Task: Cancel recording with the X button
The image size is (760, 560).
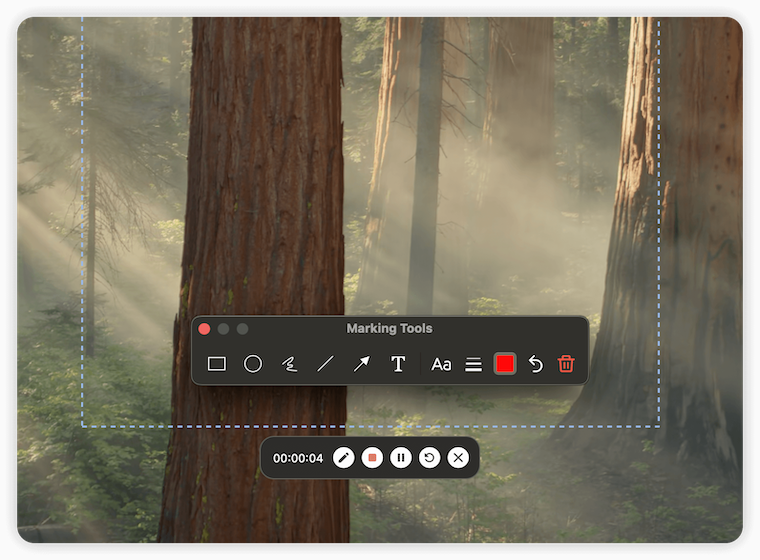Action: click(458, 458)
